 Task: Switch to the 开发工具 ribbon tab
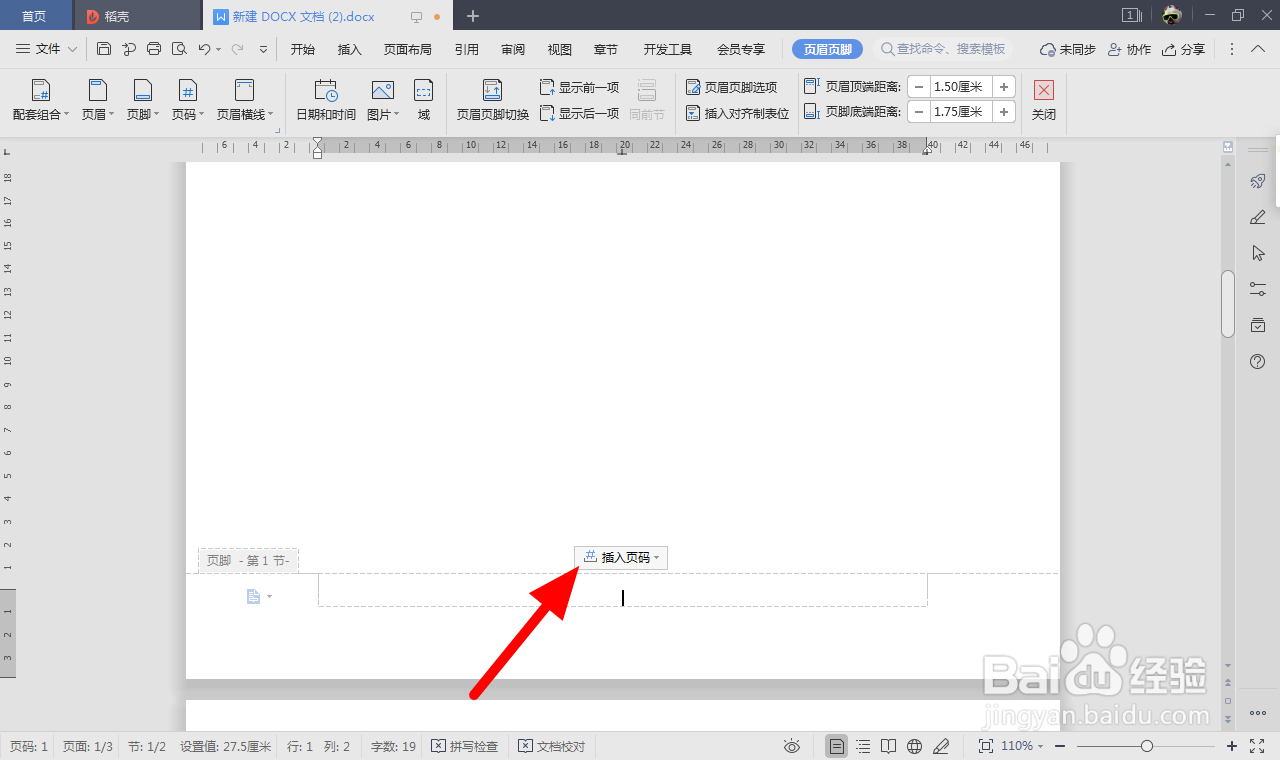coord(668,49)
